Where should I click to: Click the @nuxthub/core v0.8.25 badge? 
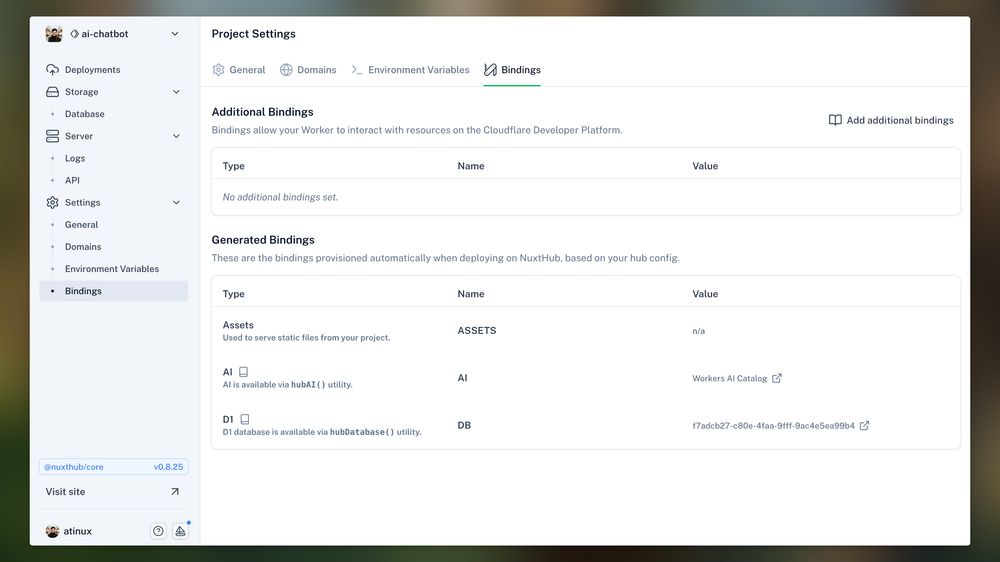[114, 467]
